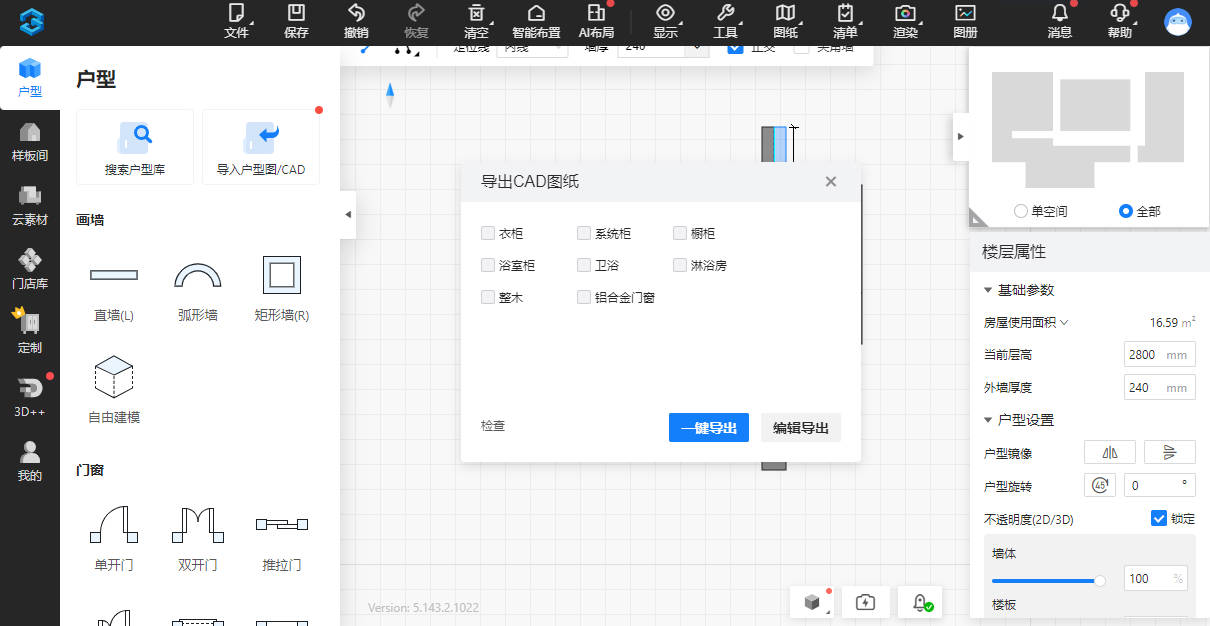The height and width of the screenshot is (626, 1210).
Task: Select the 撤销 (undo) toolbar icon
Action: [x=356, y=22]
